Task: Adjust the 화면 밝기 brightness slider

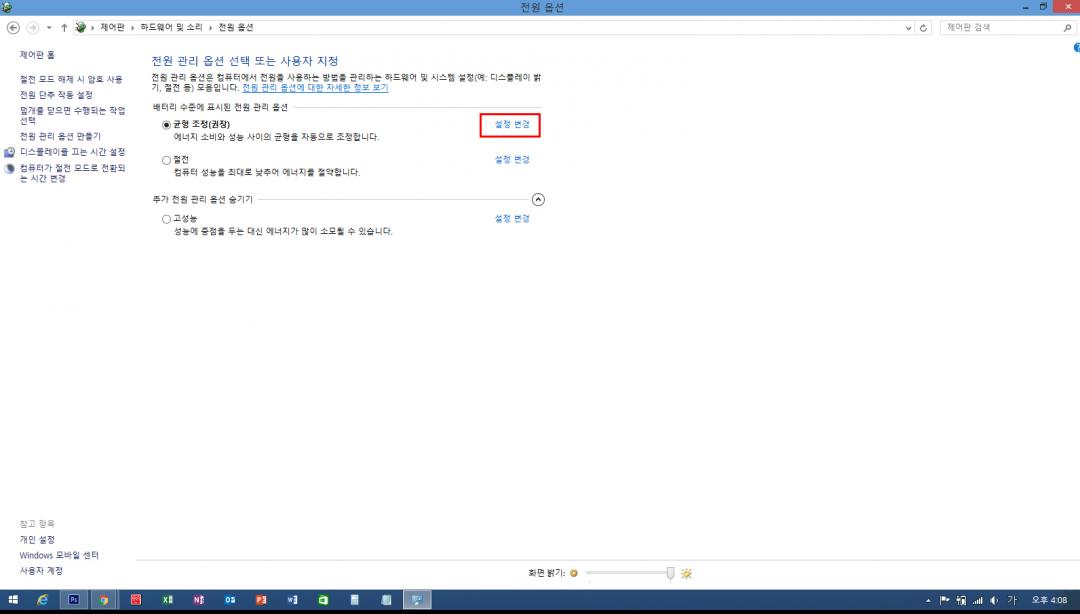Action: click(670, 573)
